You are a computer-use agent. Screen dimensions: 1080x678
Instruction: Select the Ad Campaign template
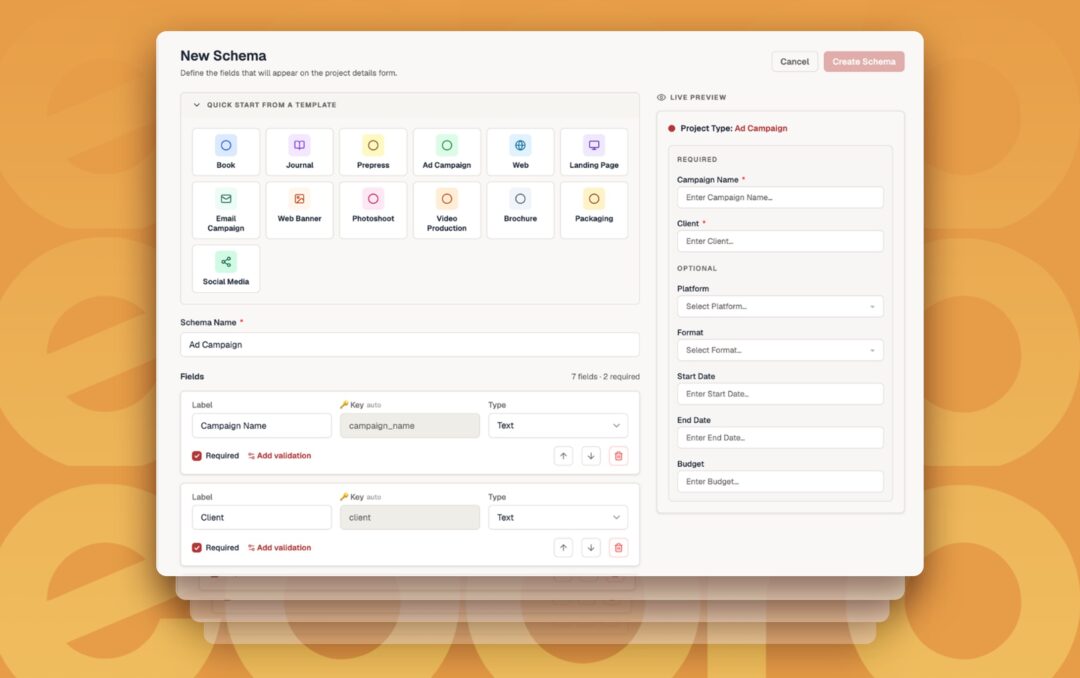(x=447, y=152)
